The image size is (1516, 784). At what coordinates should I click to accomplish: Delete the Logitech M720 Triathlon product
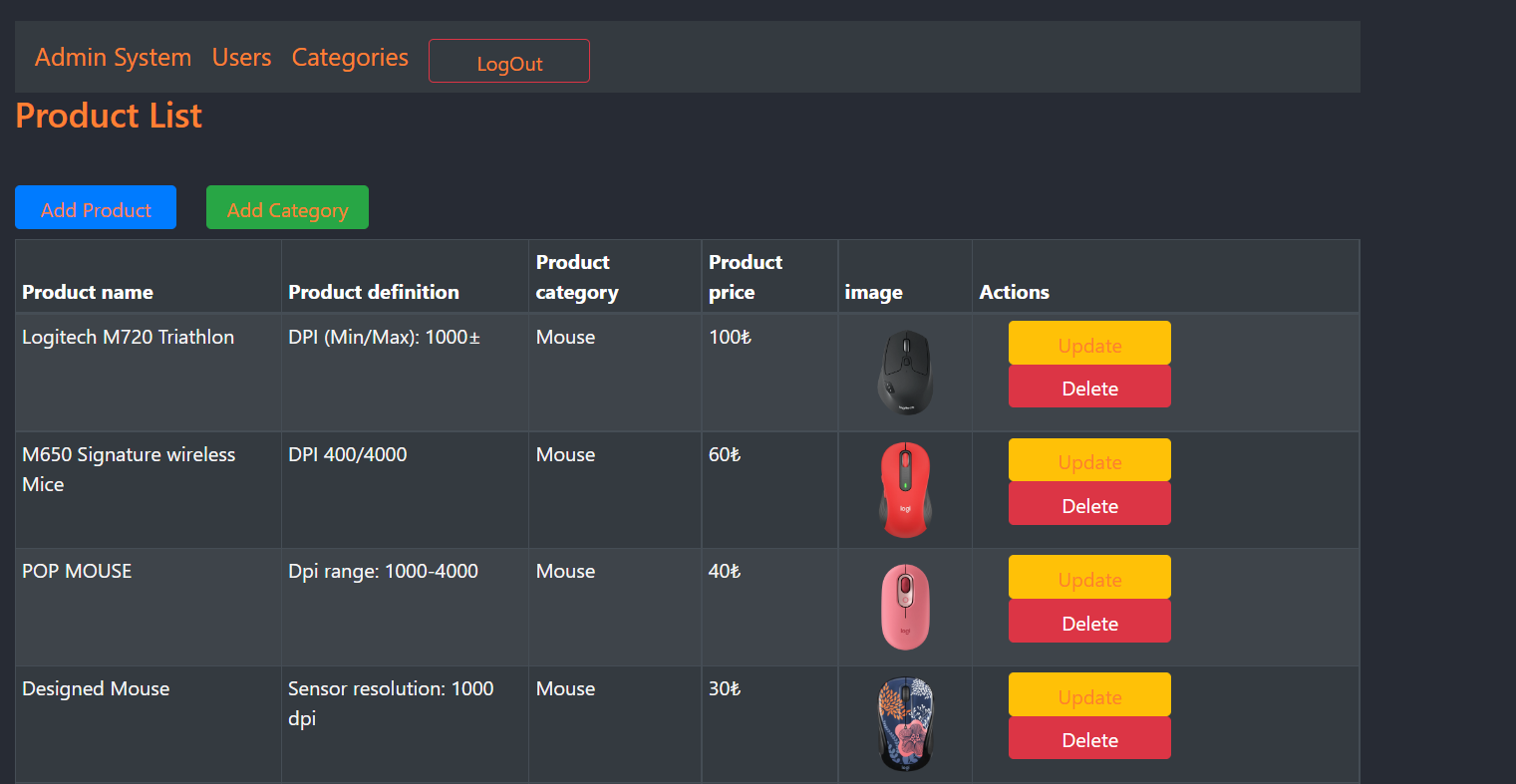click(1089, 388)
